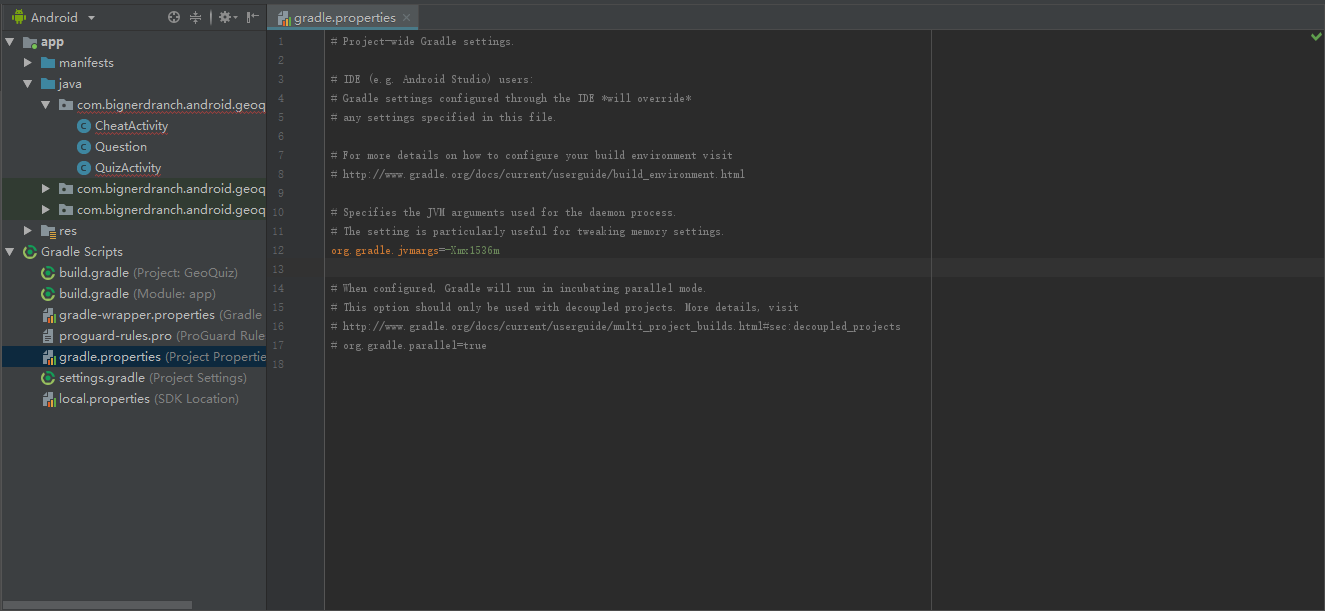Click the Collapse All icon in Project panel

(x=195, y=17)
